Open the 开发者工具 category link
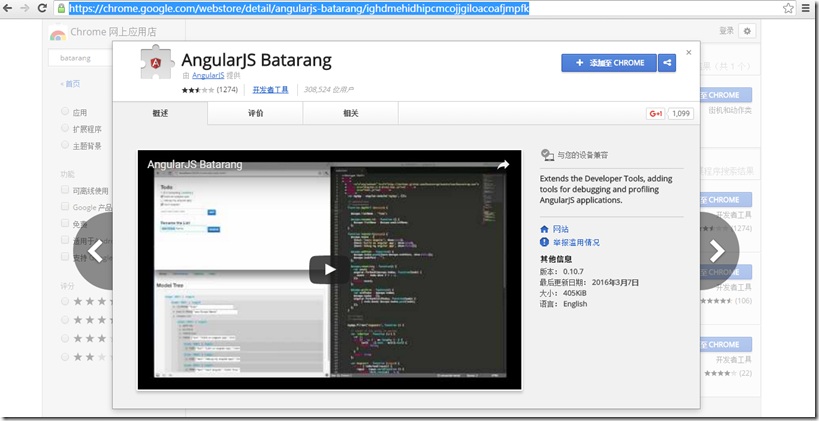This screenshot has width=819, height=421. [x=271, y=90]
